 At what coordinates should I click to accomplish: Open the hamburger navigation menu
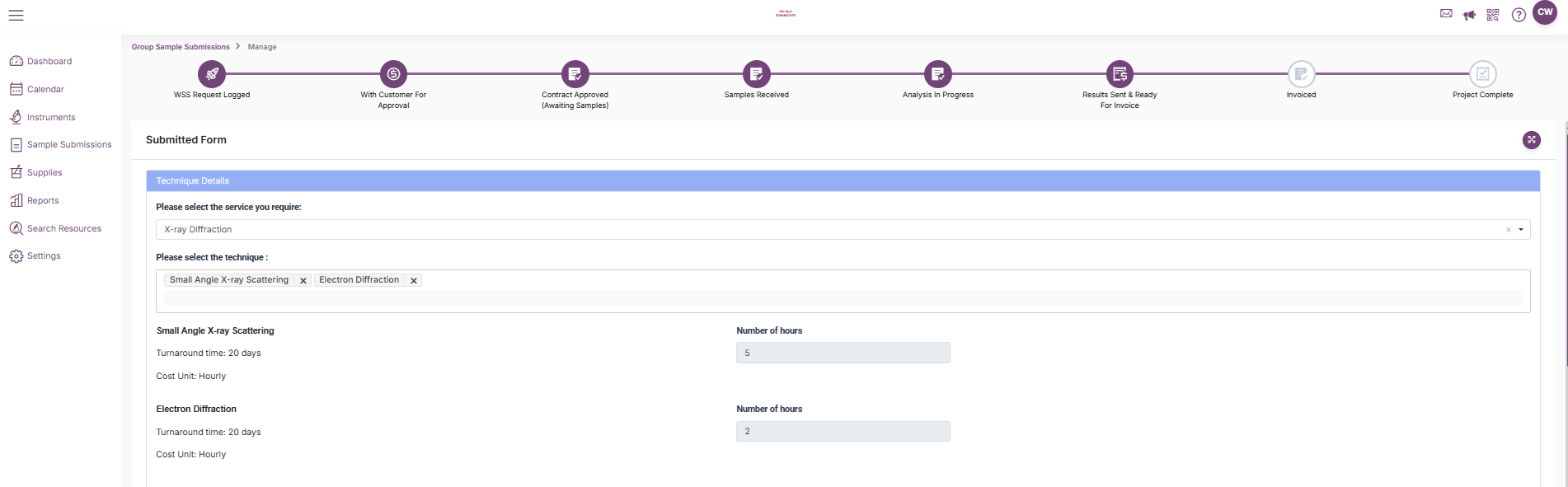point(16,15)
